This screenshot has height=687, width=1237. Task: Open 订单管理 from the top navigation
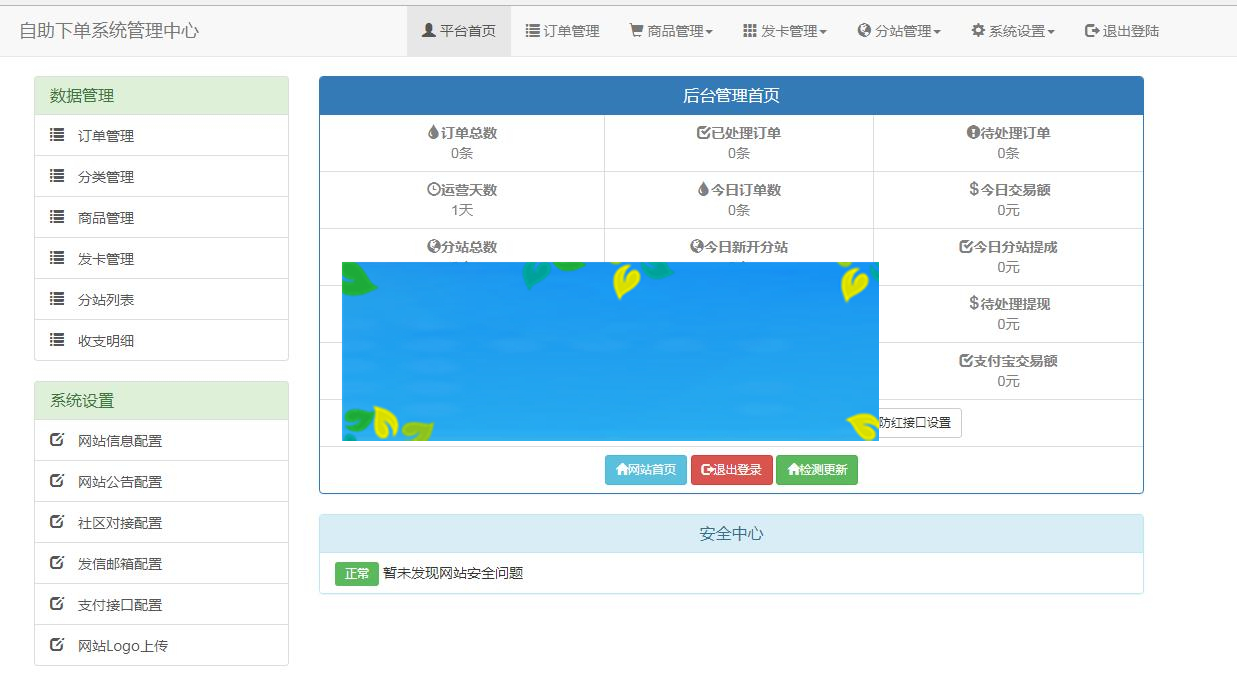tap(561, 30)
